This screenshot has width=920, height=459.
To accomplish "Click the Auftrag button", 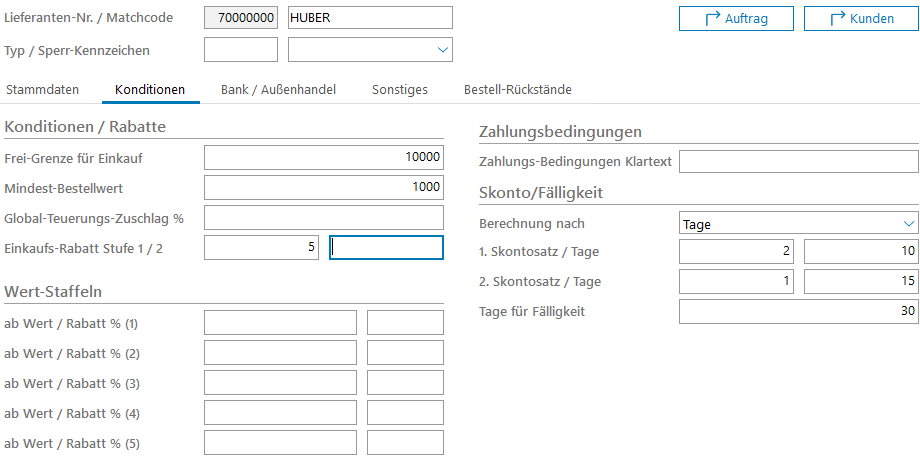I will [x=735, y=18].
